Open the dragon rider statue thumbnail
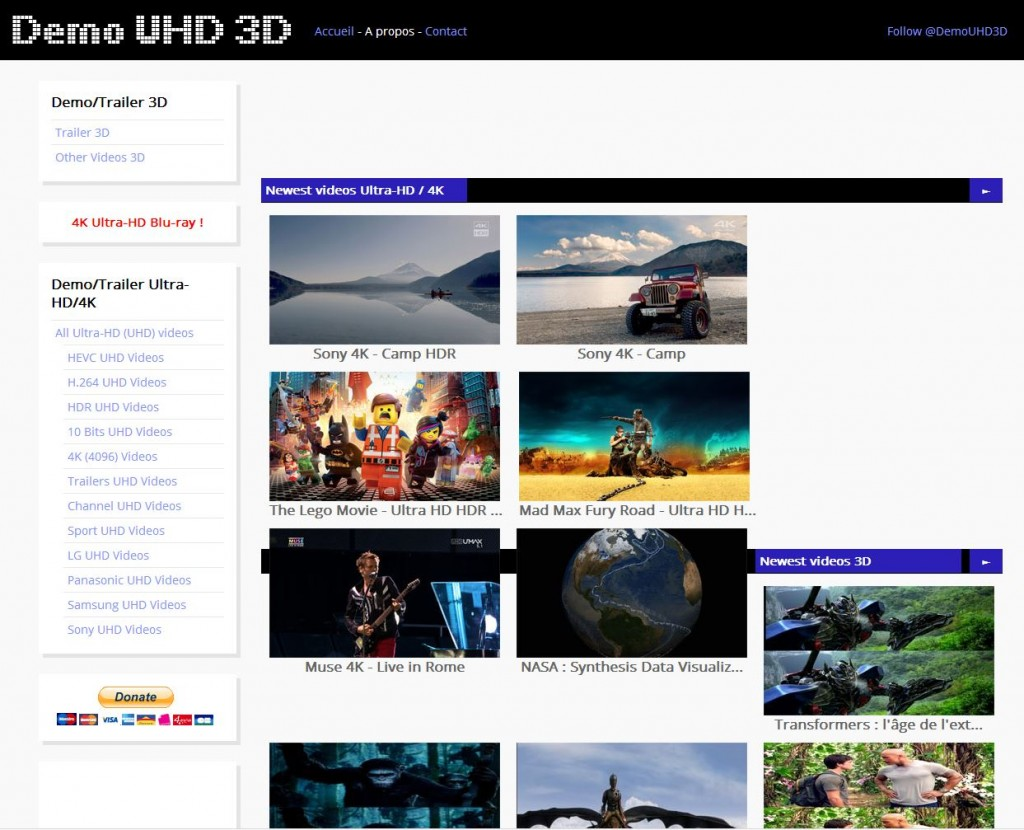 coord(632,786)
